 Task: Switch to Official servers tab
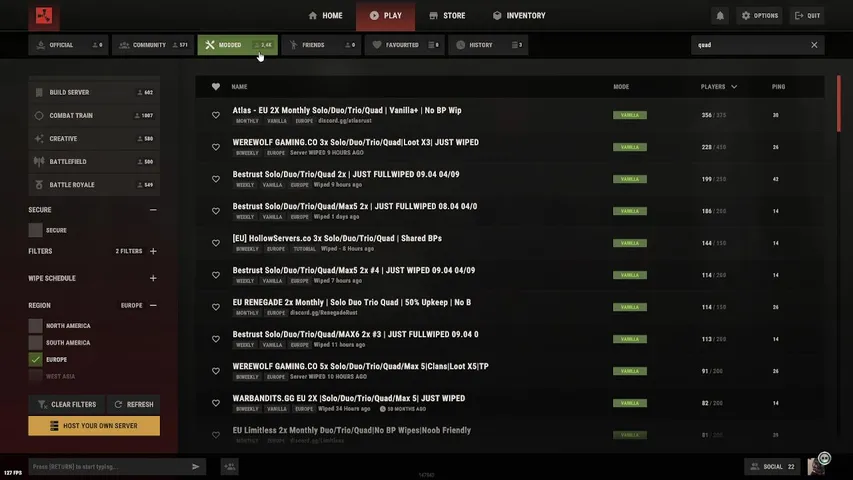click(68, 45)
